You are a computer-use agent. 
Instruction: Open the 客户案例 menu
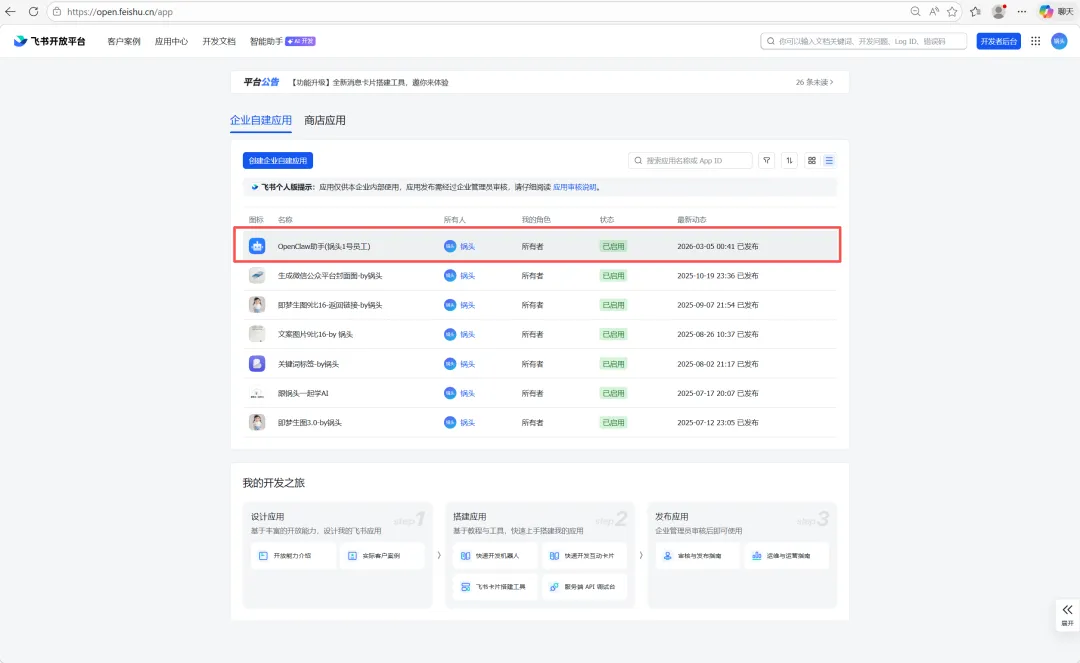(124, 41)
